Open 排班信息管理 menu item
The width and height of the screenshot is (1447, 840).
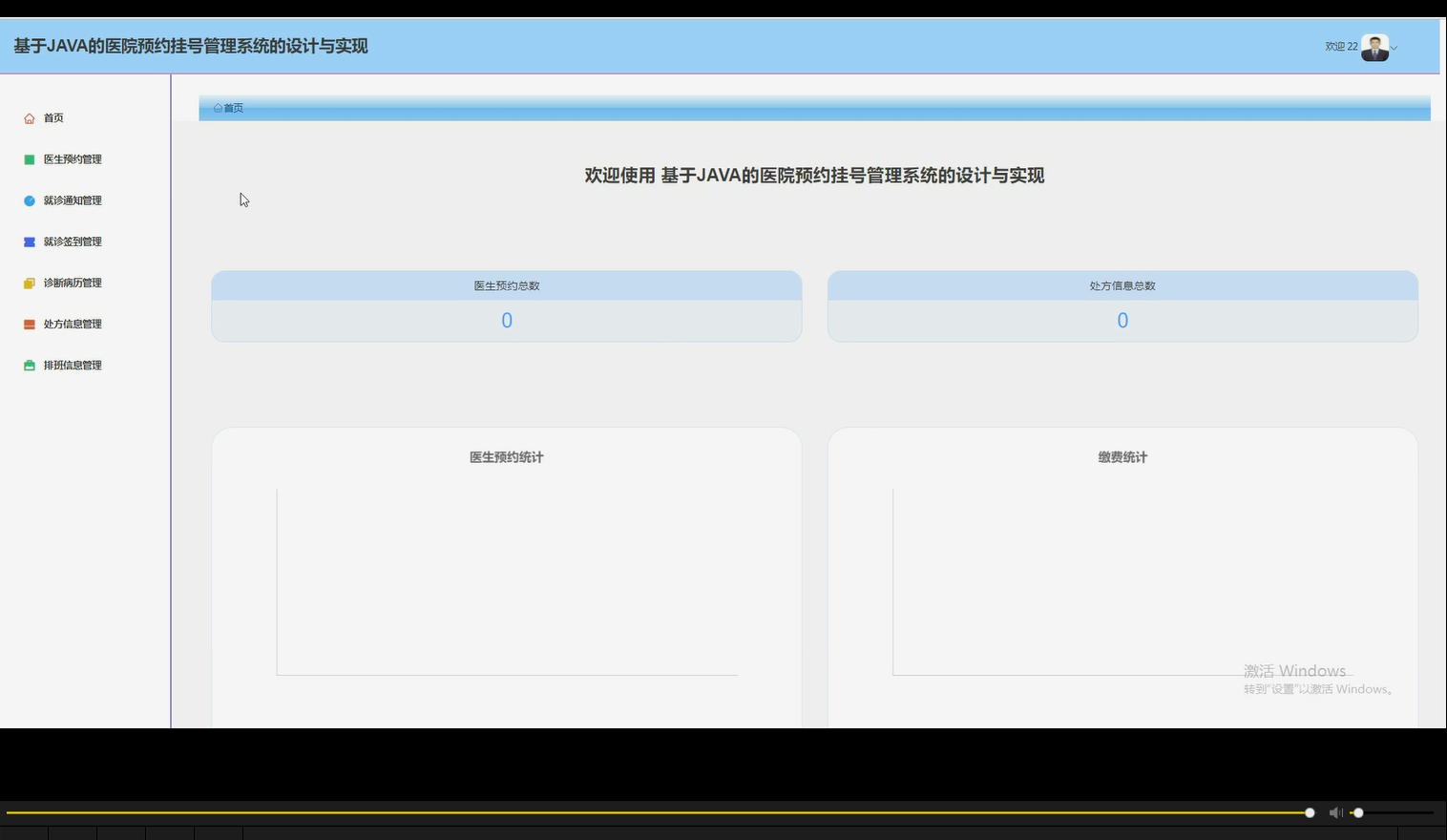click(x=73, y=365)
